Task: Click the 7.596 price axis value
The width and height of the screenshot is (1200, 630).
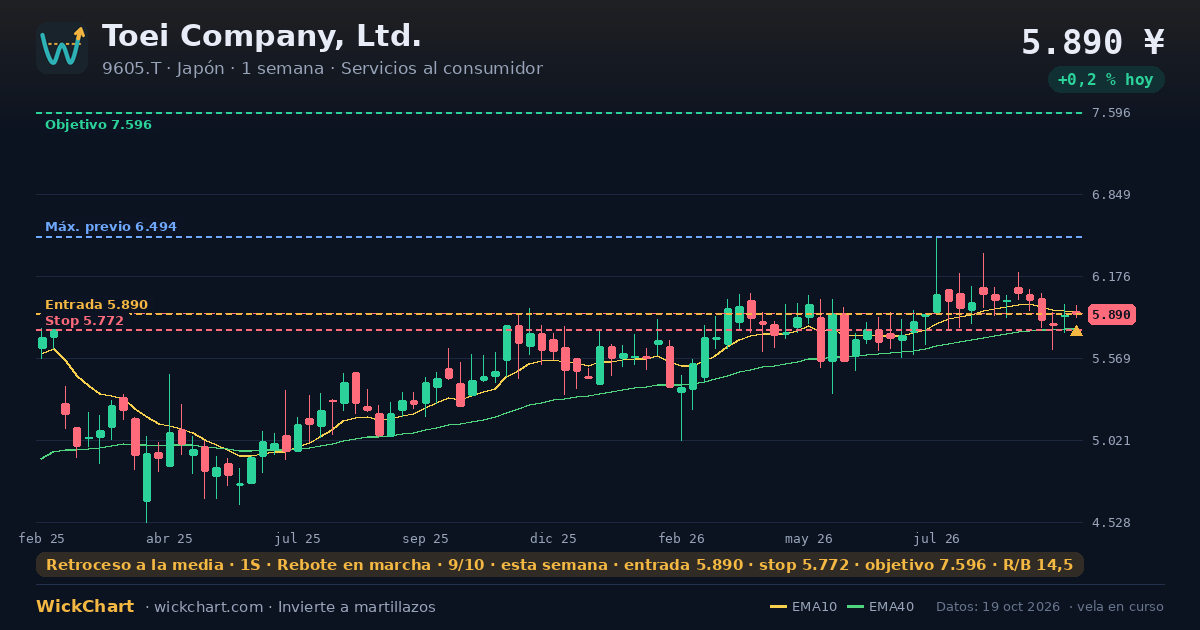Action: click(x=1111, y=113)
